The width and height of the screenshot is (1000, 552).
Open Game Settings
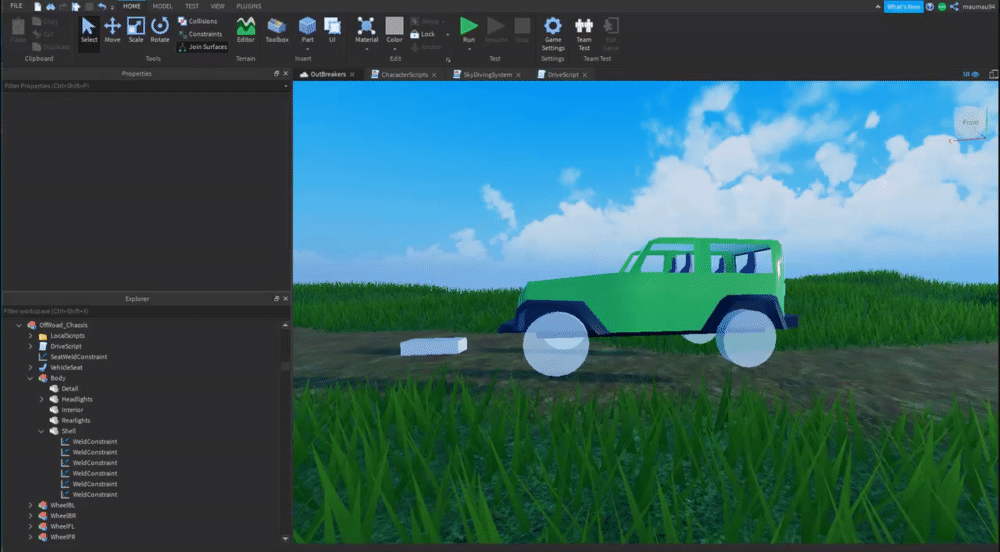coord(553,31)
